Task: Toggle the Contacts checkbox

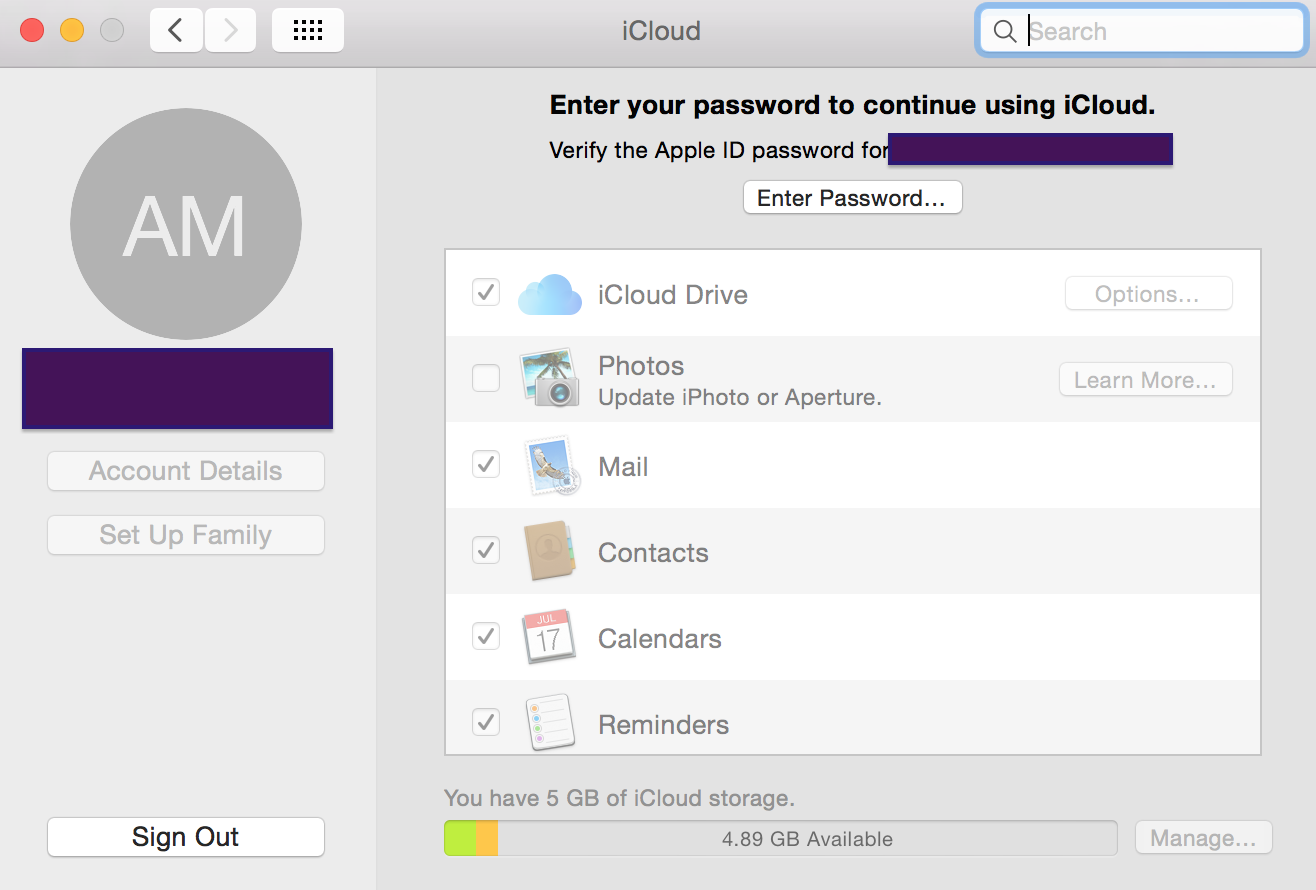Action: [486, 550]
